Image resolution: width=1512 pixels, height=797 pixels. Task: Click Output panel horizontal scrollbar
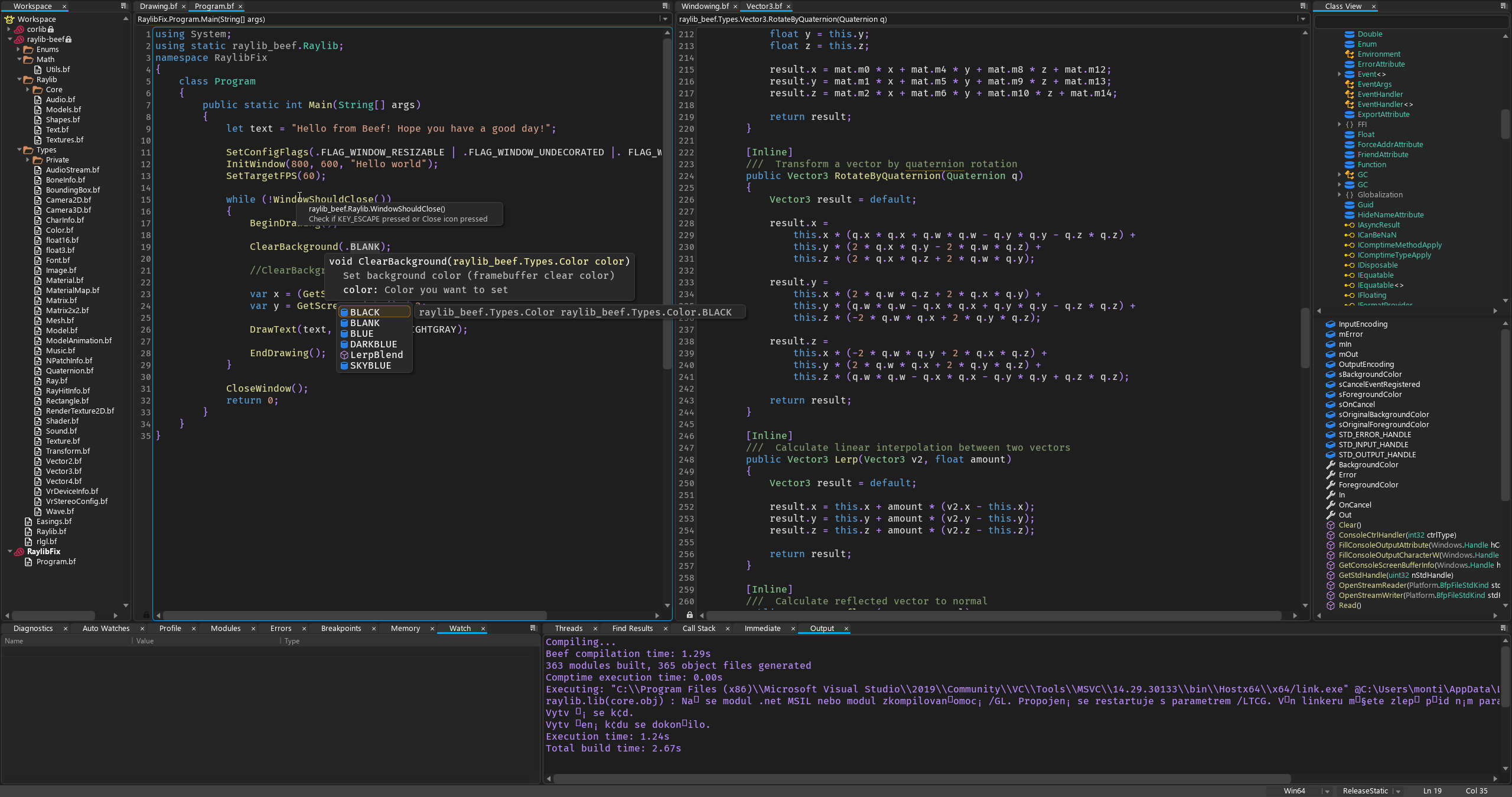(x=921, y=779)
